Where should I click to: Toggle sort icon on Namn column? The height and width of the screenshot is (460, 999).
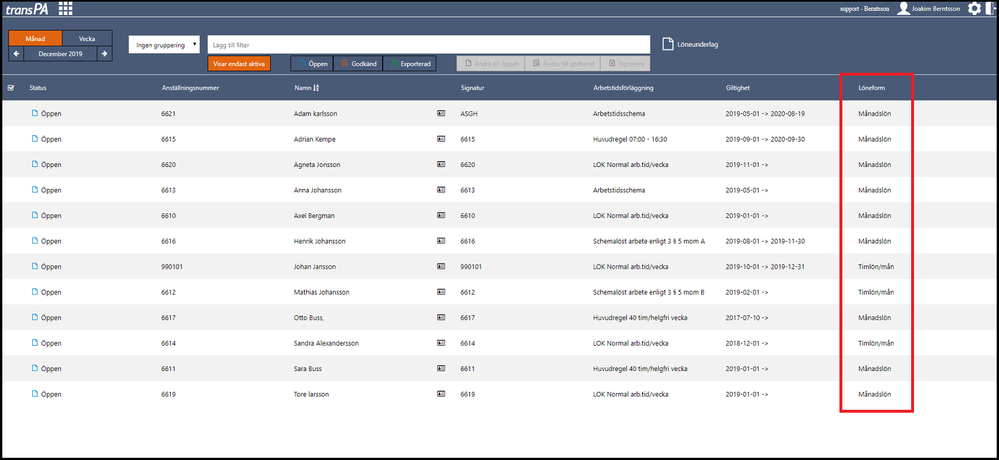[x=316, y=88]
